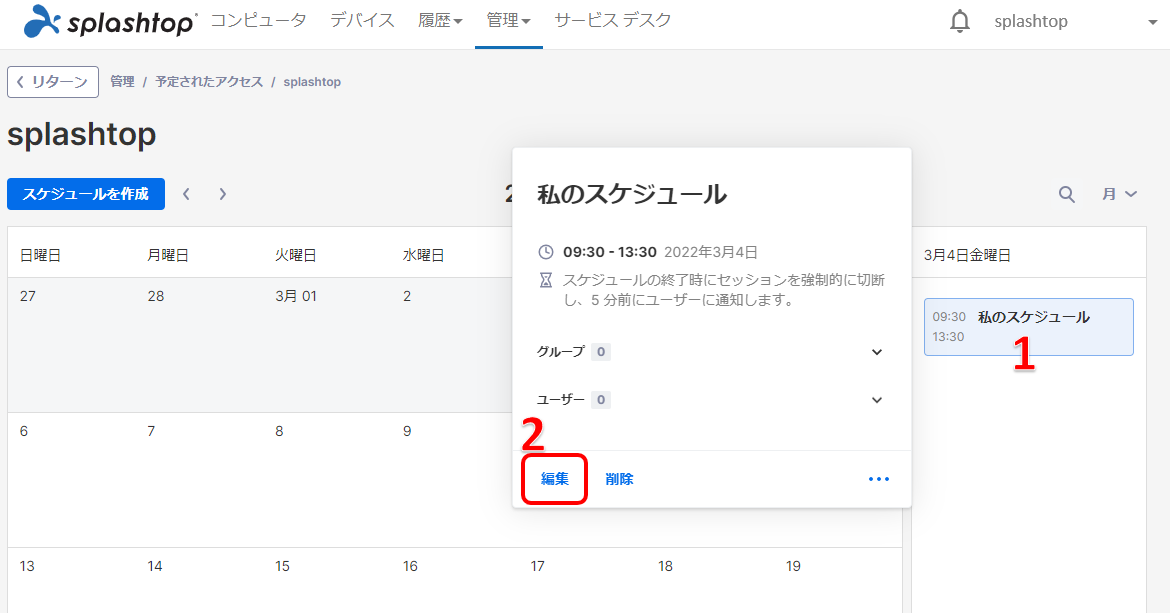Click the 日曜日 column header
The image size is (1170, 613).
coord(40,255)
